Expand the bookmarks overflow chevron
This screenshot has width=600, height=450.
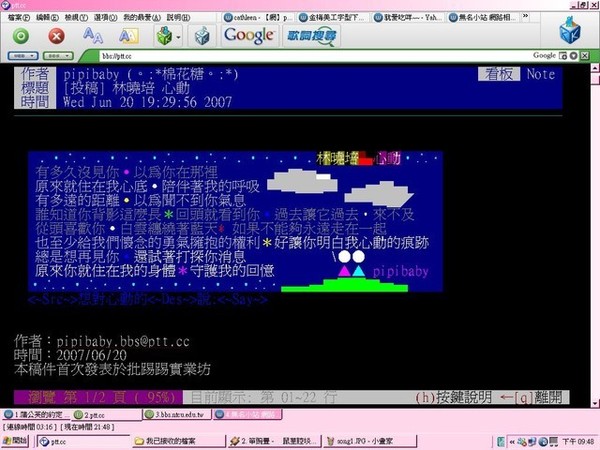525,16
